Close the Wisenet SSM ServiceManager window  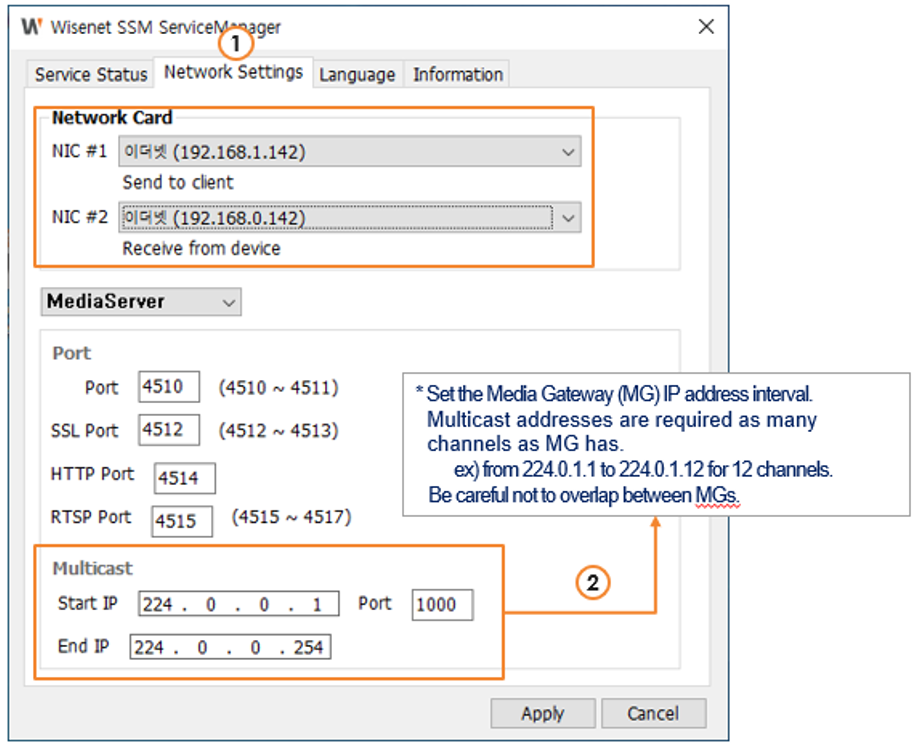pos(706,27)
